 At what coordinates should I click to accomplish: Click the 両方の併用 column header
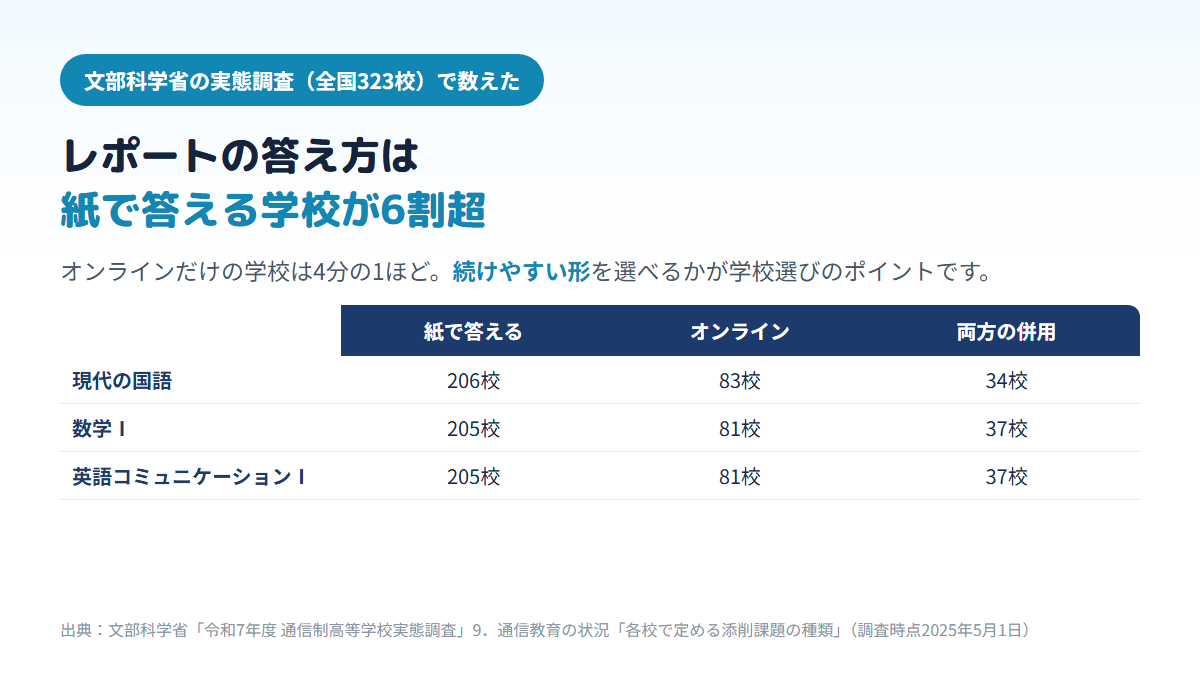click(1006, 332)
